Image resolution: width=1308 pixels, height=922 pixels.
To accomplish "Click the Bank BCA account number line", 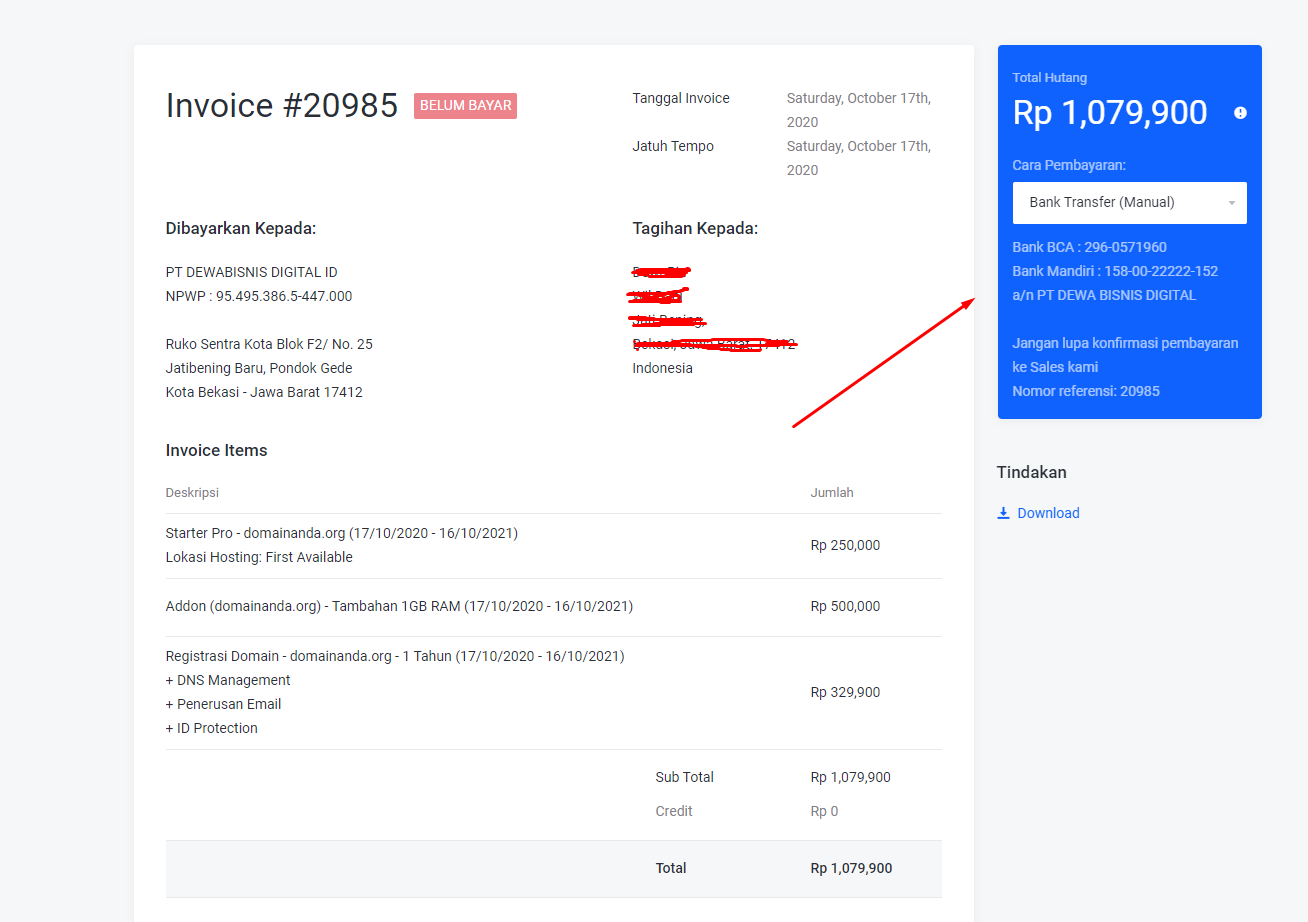I will point(1089,247).
